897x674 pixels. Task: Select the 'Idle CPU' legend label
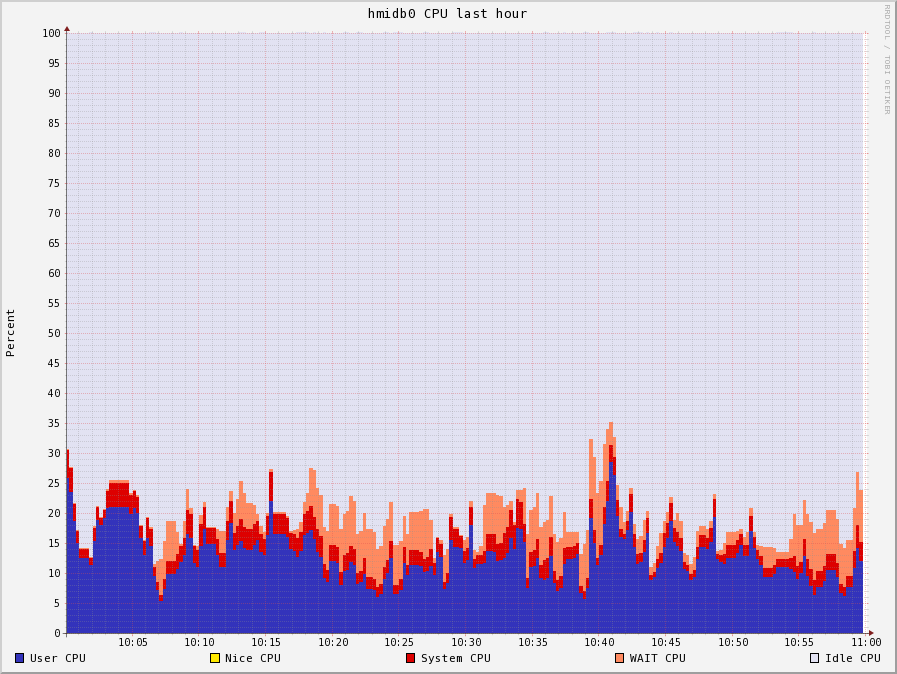(x=852, y=658)
